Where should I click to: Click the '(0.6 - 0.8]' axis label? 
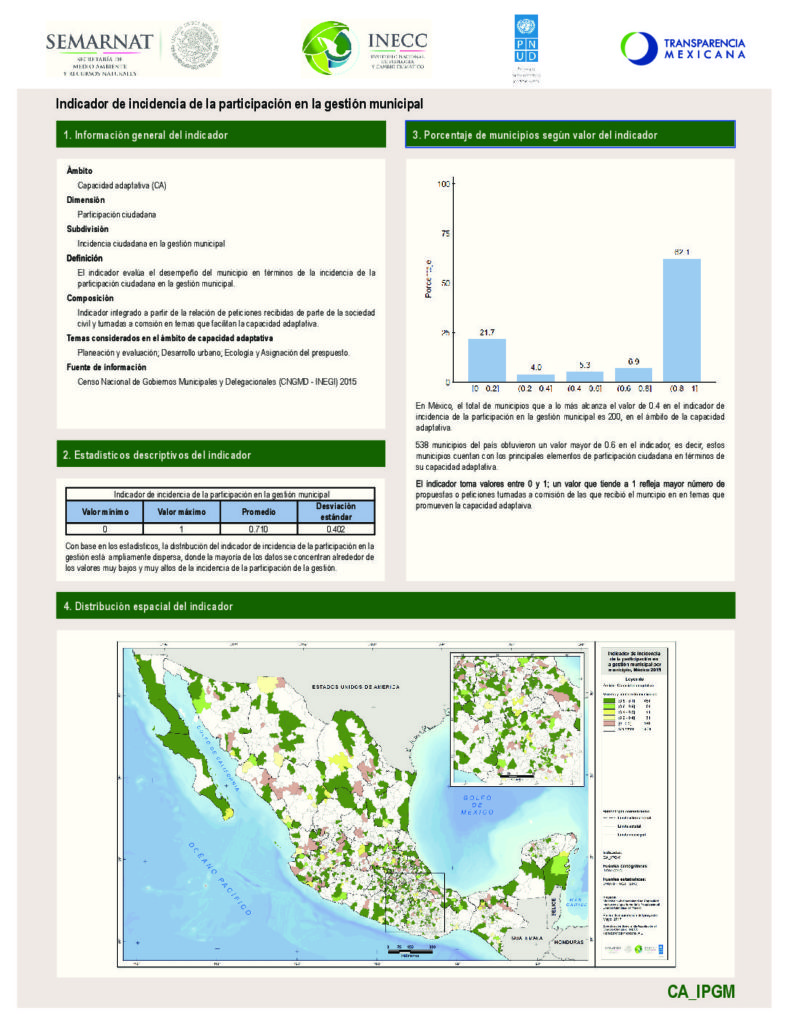tap(634, 389)
